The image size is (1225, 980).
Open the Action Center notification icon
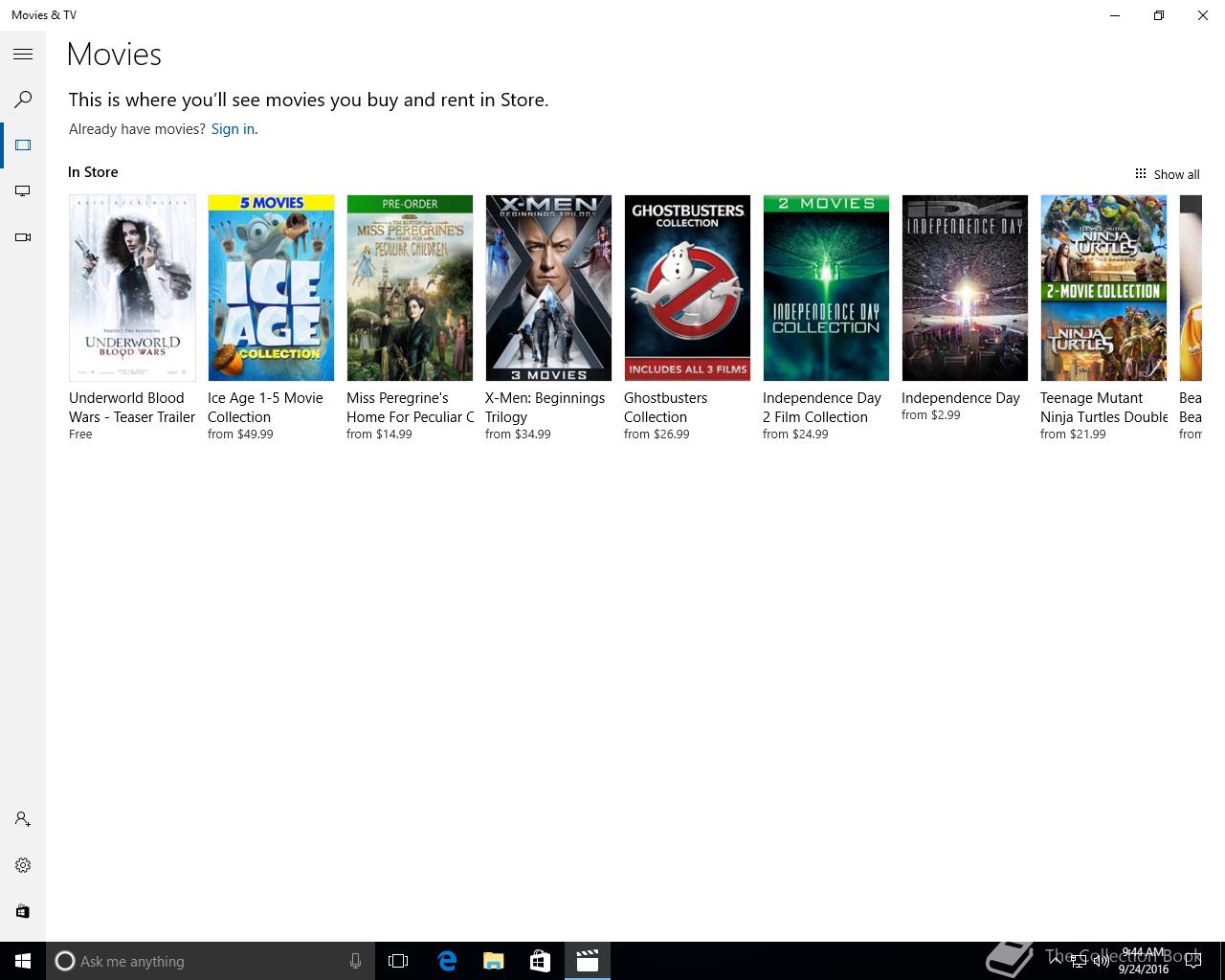(x=1192, y=961)
